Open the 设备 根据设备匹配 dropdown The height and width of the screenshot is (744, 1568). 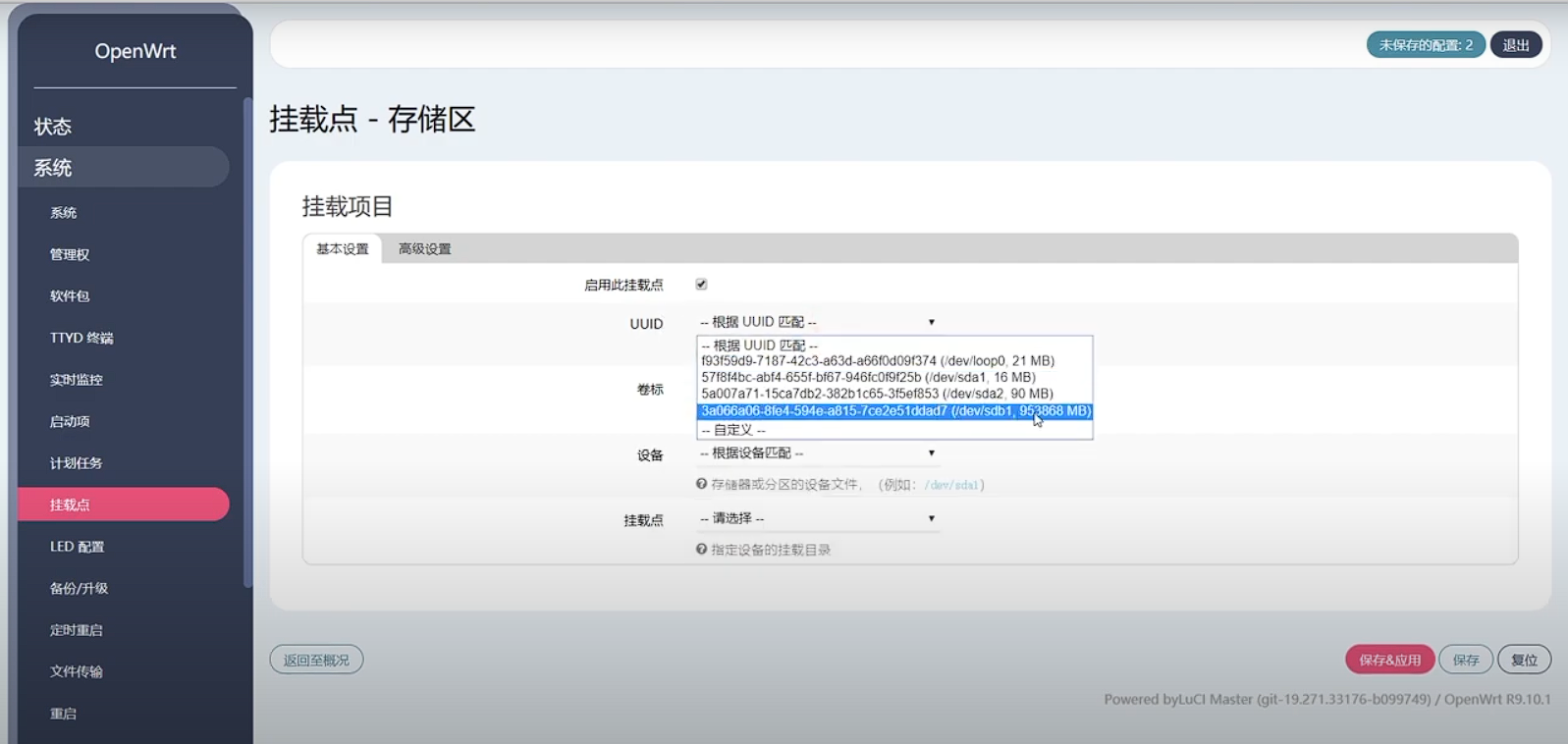[x=818, y=453]
